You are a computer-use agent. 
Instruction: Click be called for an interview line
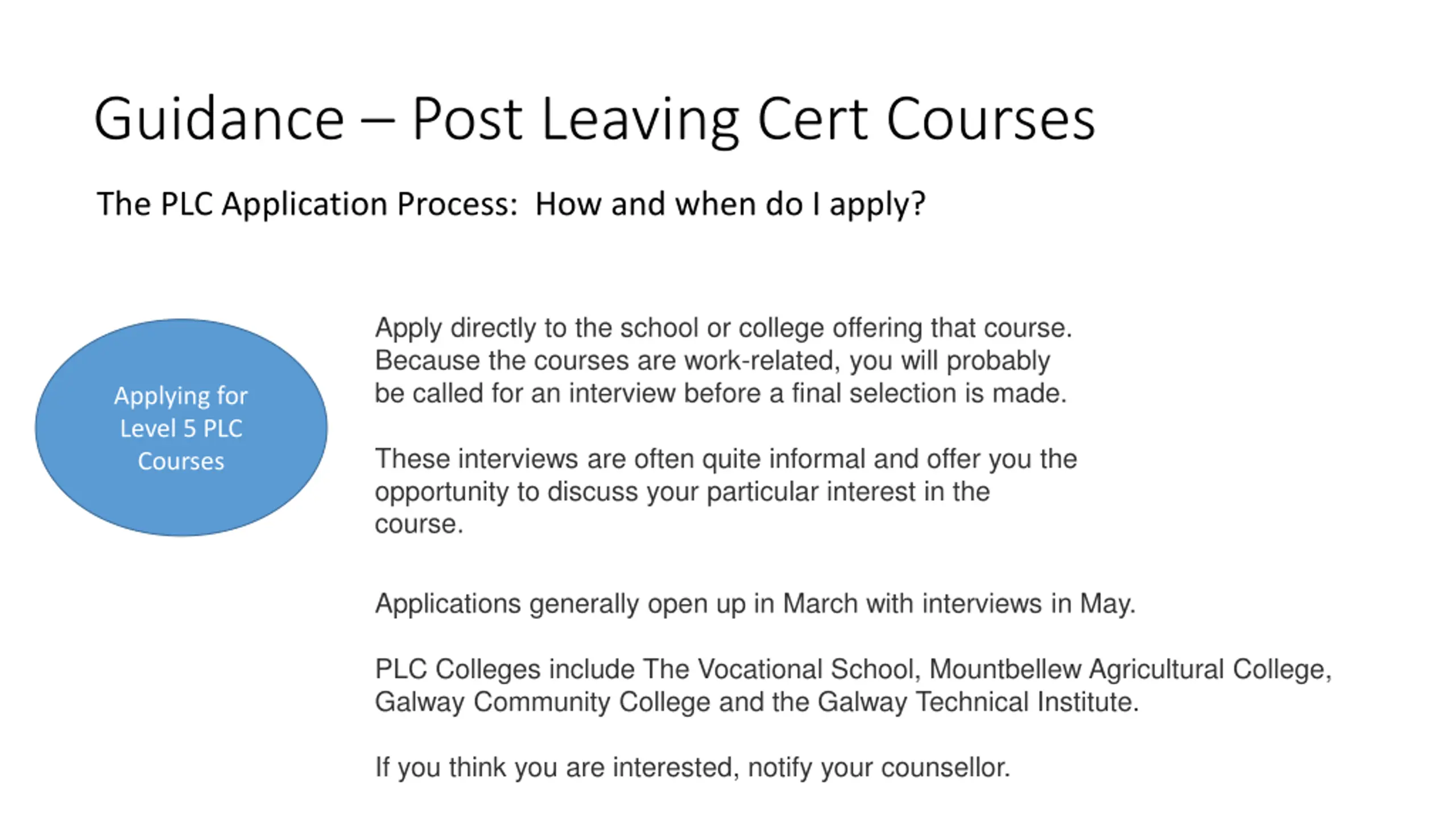721,394
